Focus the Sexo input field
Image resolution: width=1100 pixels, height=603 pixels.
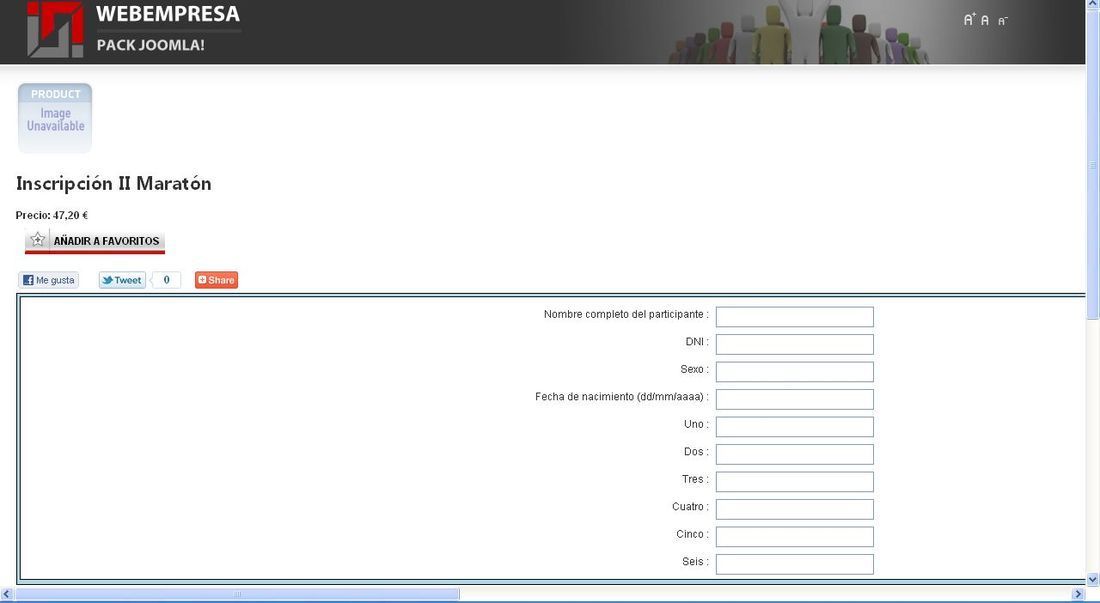click(x=794, y=372)
